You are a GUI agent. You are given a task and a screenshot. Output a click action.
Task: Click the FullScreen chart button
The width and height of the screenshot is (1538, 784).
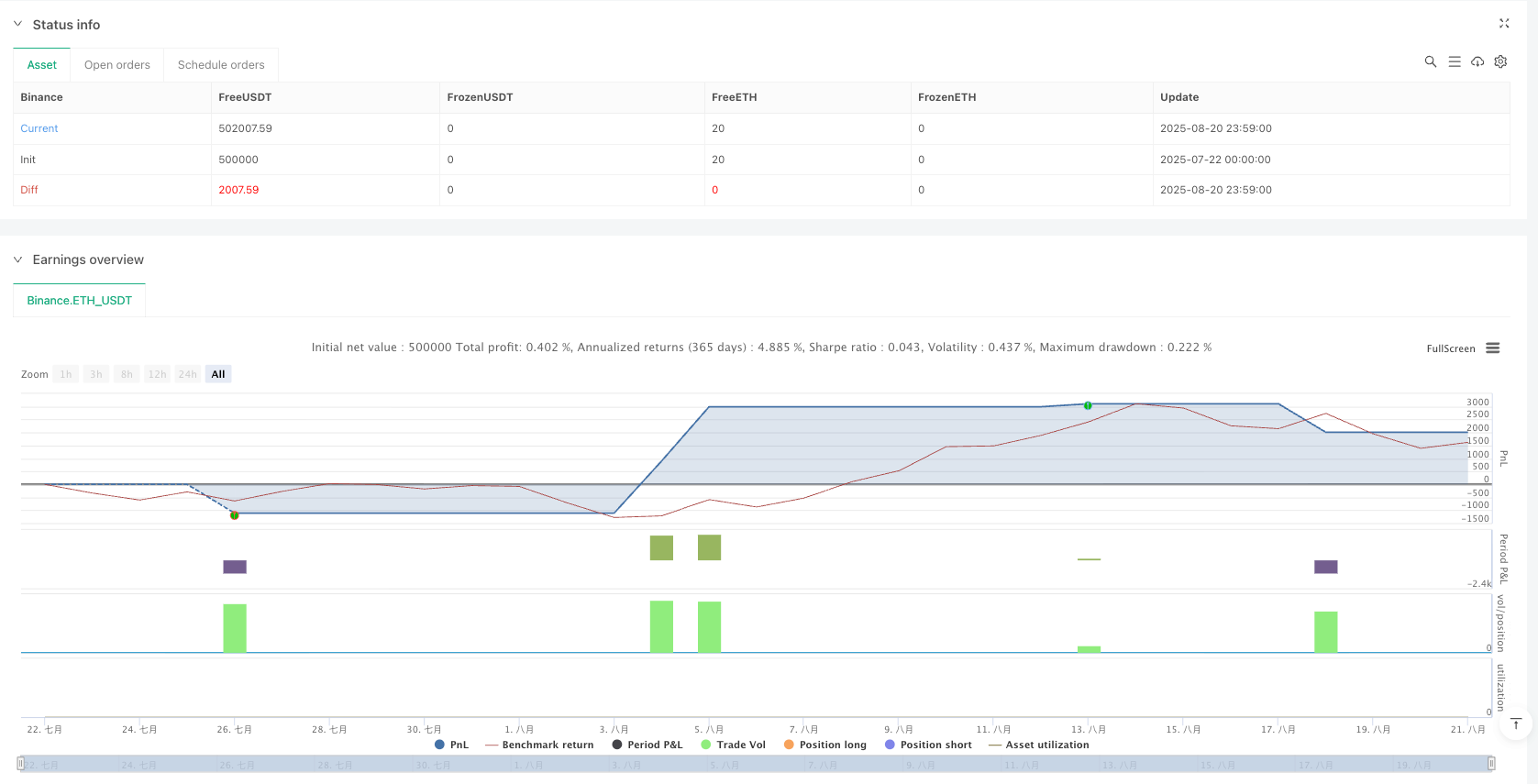click(x=1450, y=348)
